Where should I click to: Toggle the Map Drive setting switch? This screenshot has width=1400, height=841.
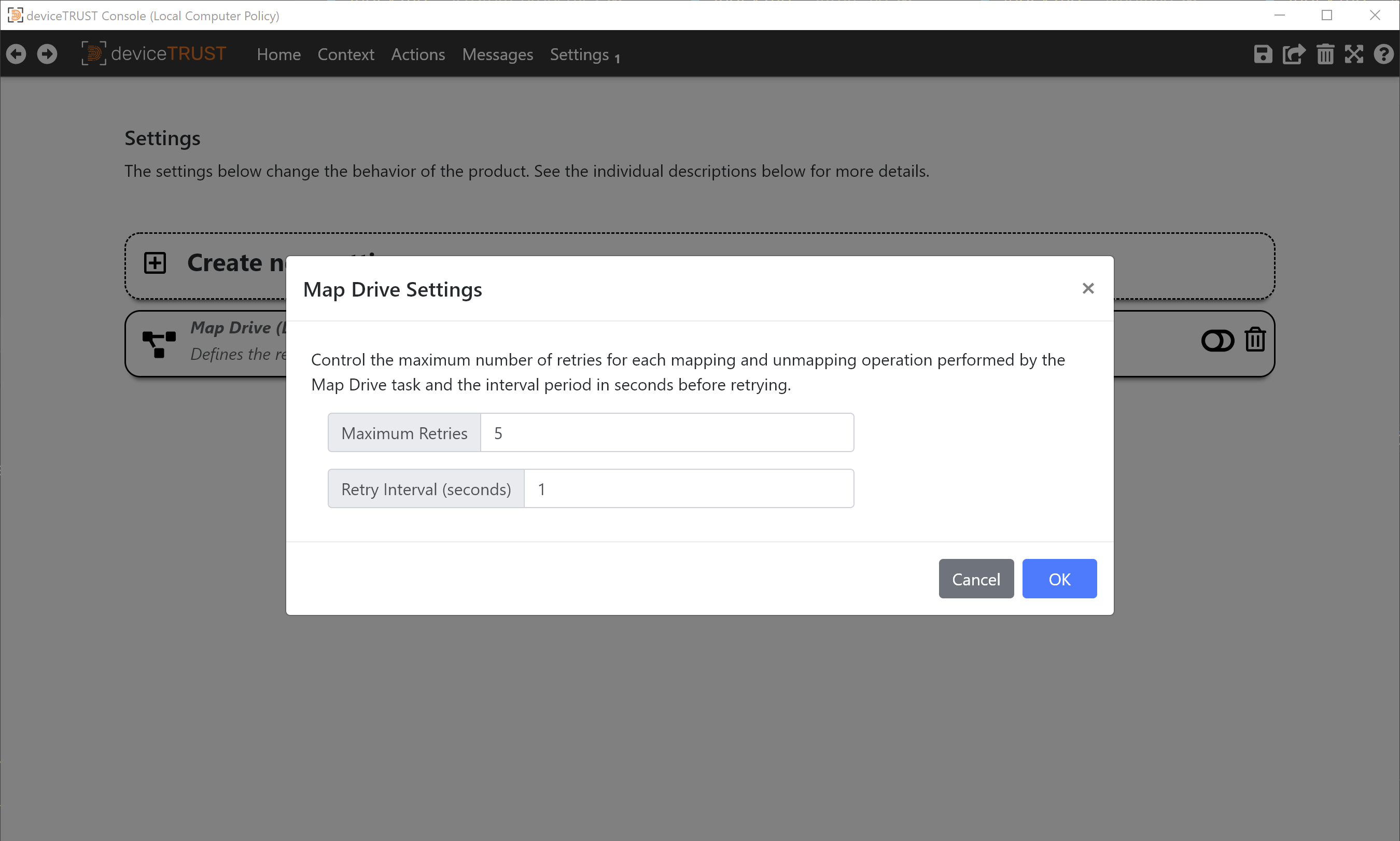pyautogui.click(x=1217, y=340)
